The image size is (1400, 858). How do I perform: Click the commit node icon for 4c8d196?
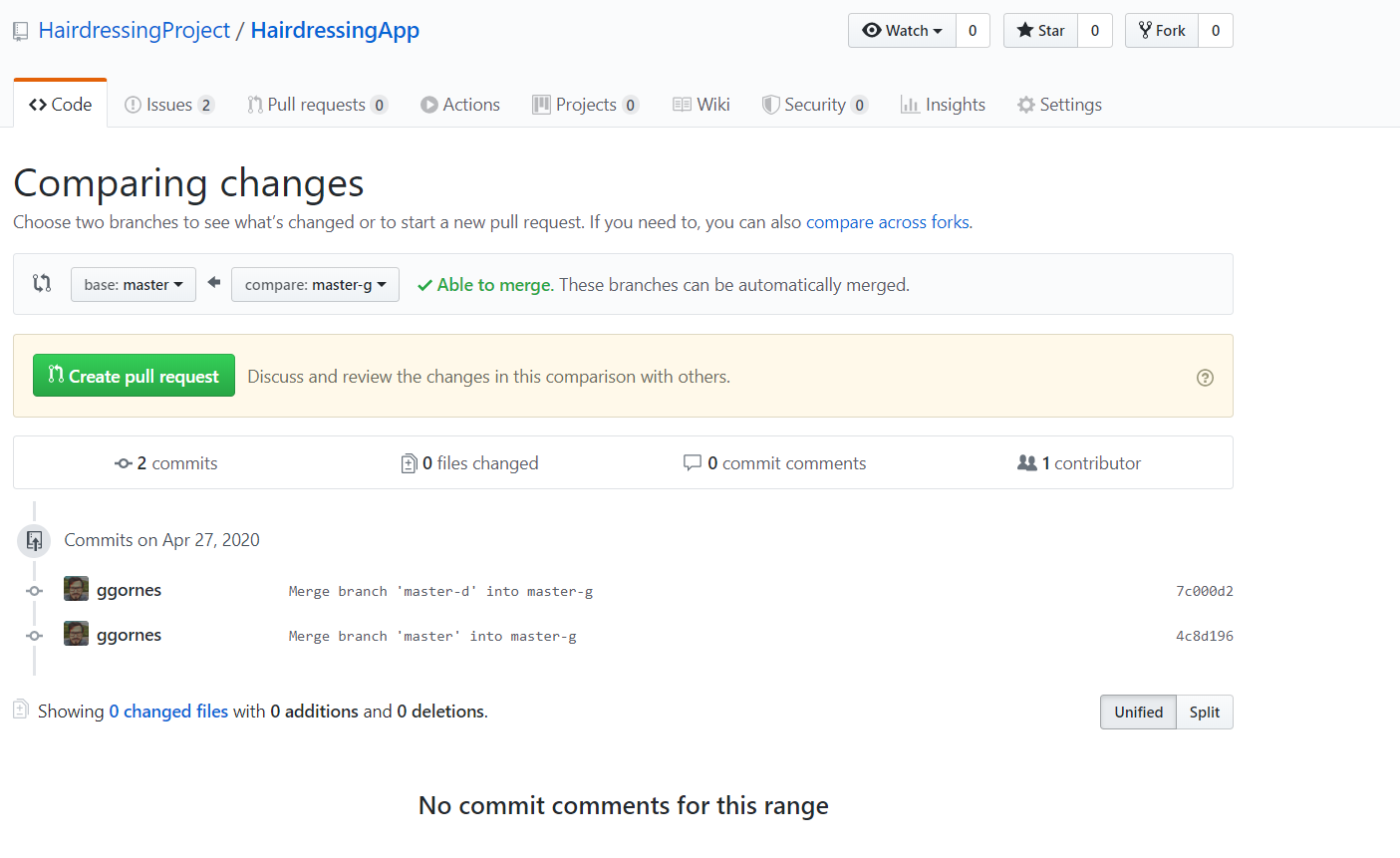34,636
